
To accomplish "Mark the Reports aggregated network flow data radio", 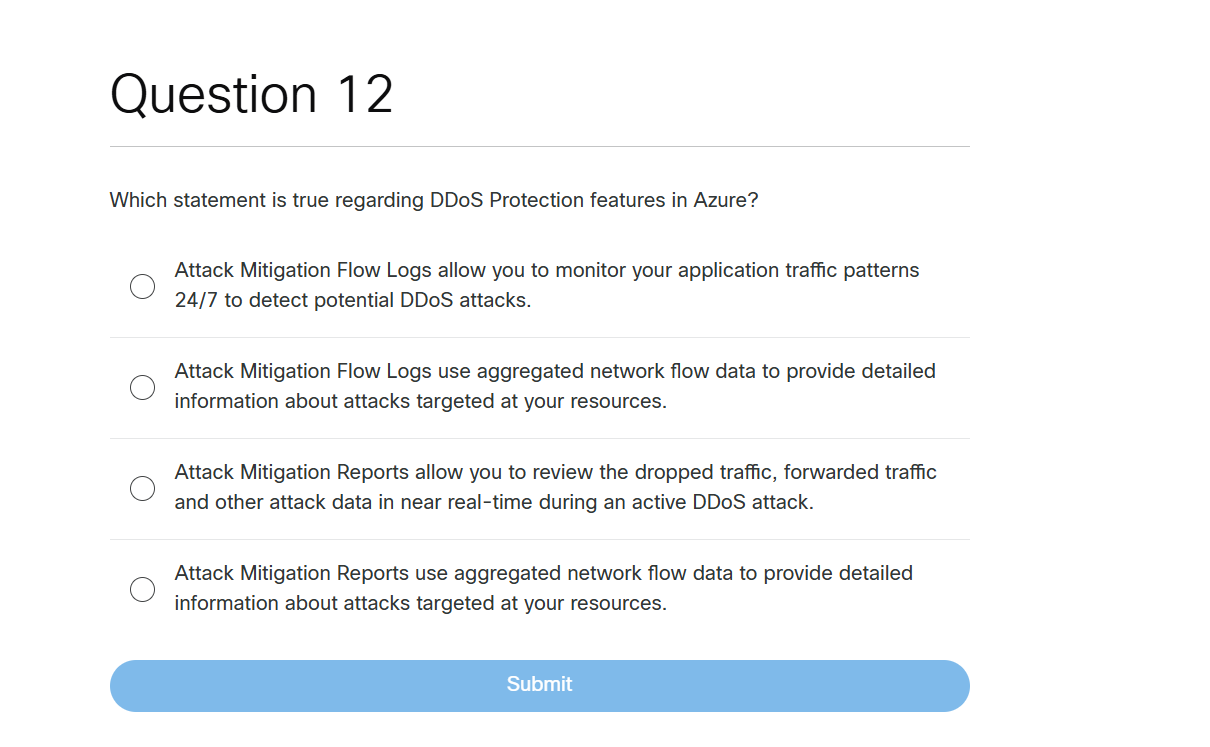I will pos(143,590).
